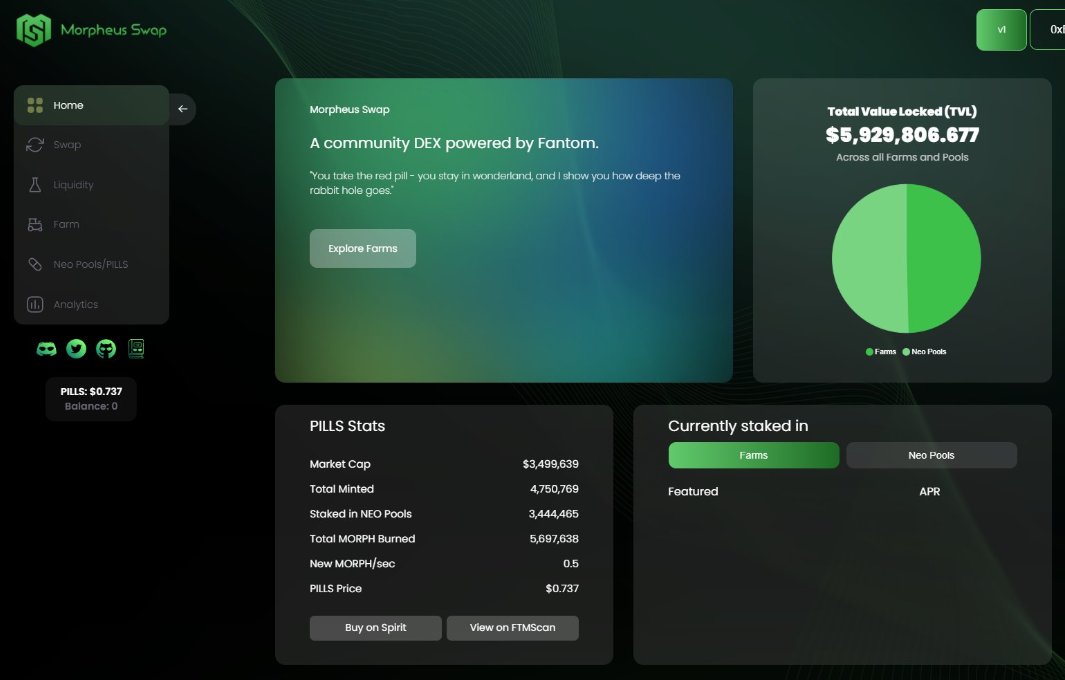Click the Analytics chart icon
This screenshot has height=680, width=1065.
[x=35, y=304]
